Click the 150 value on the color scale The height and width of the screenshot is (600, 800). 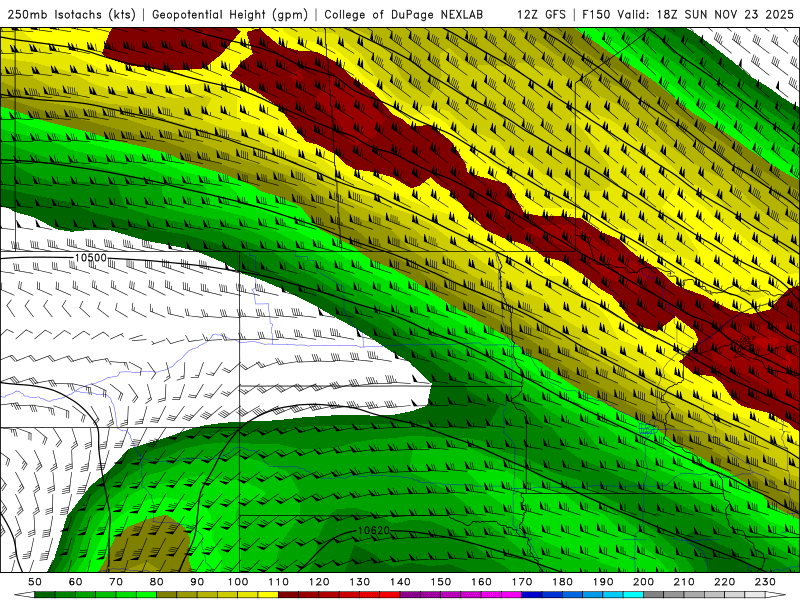[441, 582]
